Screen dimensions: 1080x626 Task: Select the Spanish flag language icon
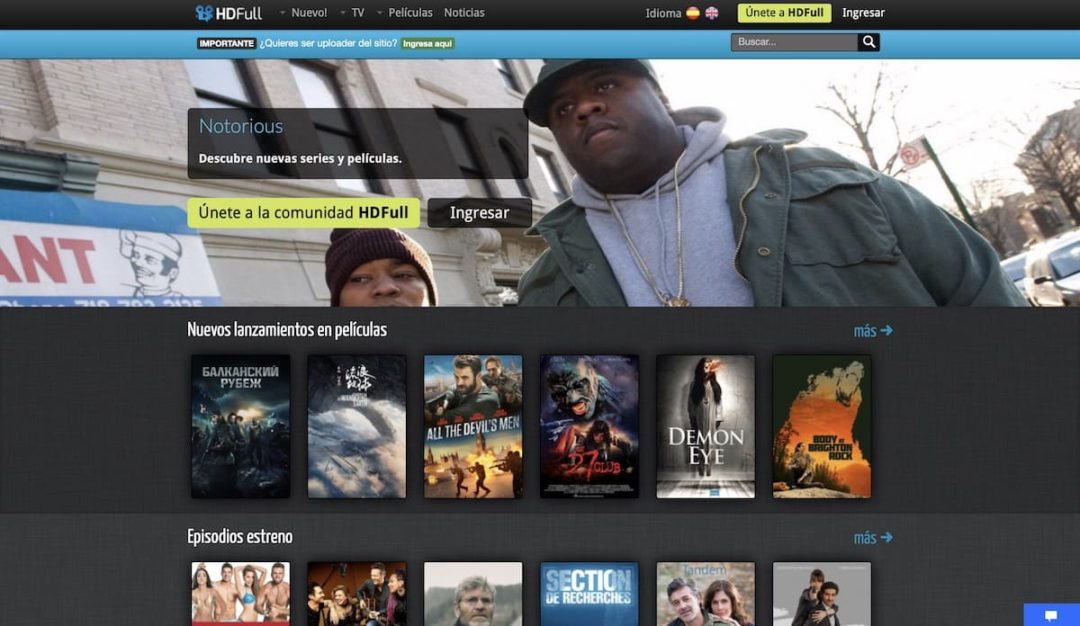point(695,12)
